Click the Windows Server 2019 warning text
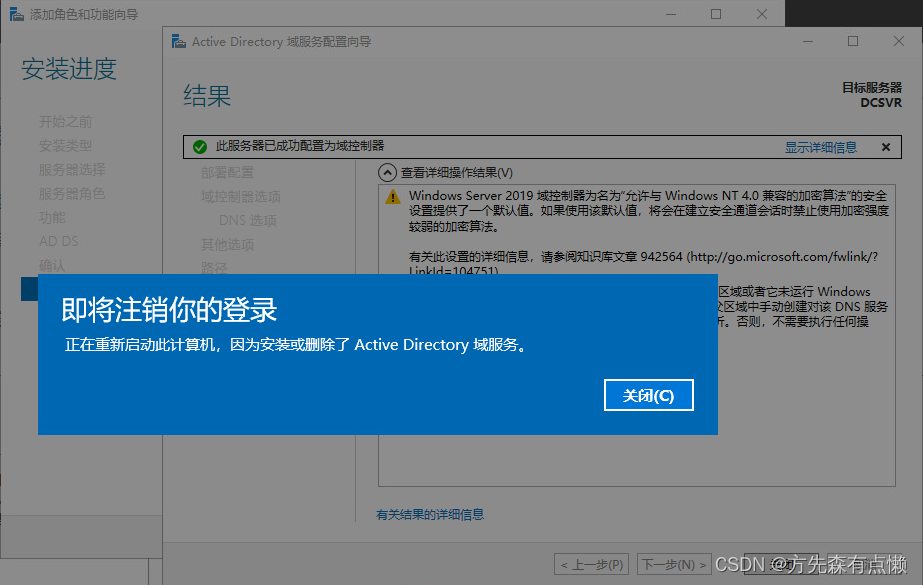 (648, 211)
